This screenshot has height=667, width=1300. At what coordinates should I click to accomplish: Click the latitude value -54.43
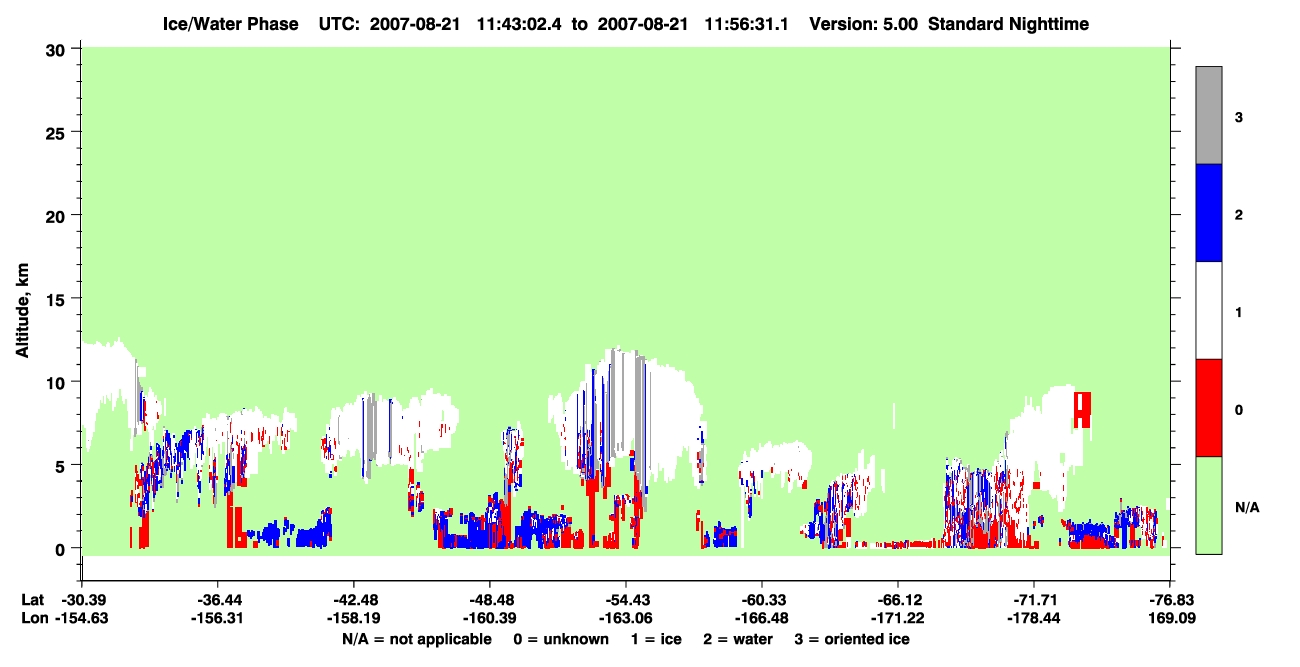point(625,600)
